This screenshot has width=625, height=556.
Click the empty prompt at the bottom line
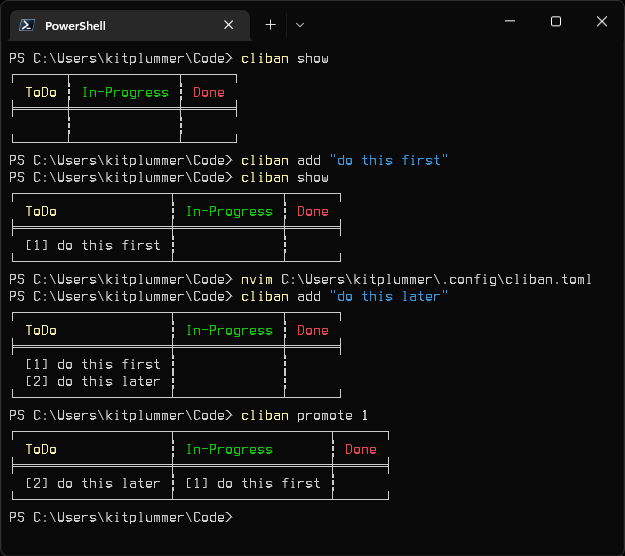[x=121, y=517]
